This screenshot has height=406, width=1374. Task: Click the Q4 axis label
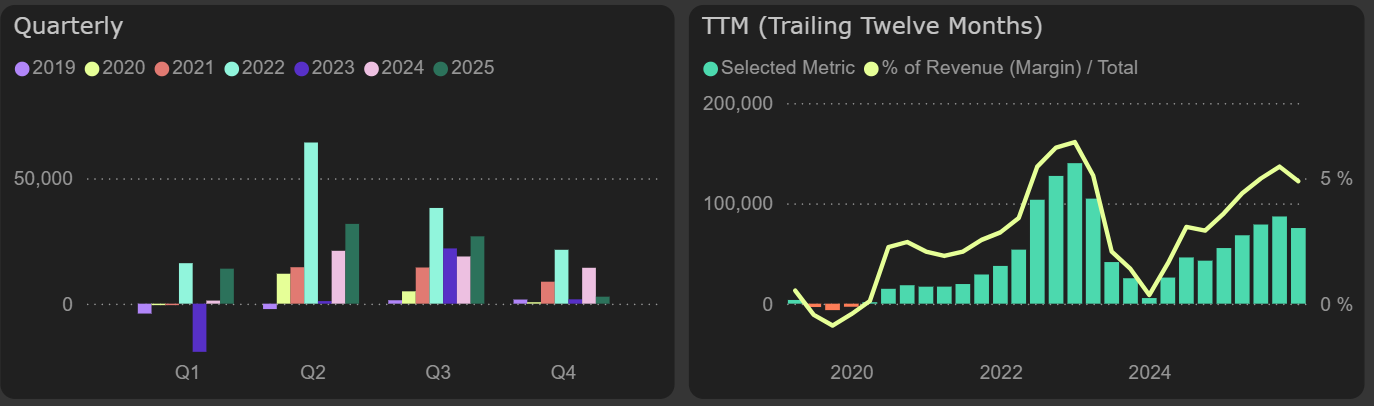pyautogui.click(x=563, y=373)
